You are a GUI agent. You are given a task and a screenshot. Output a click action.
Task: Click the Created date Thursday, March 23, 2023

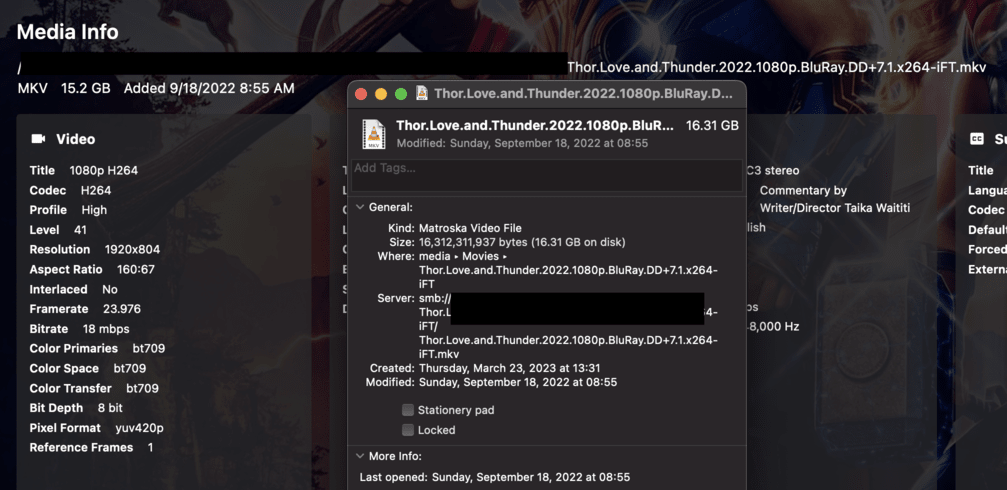pos(512,369)
